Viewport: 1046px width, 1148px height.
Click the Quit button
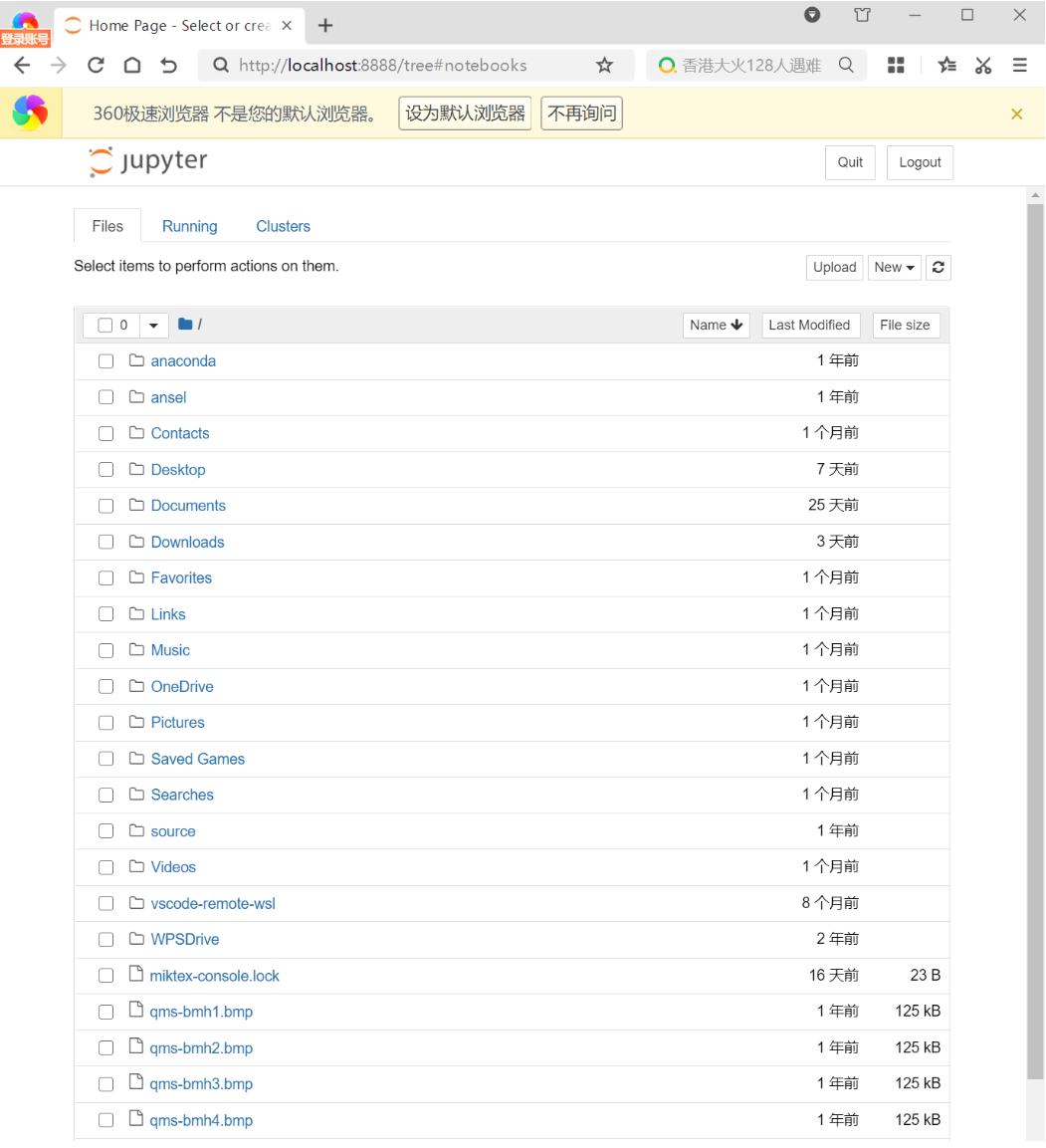point(851,162)
